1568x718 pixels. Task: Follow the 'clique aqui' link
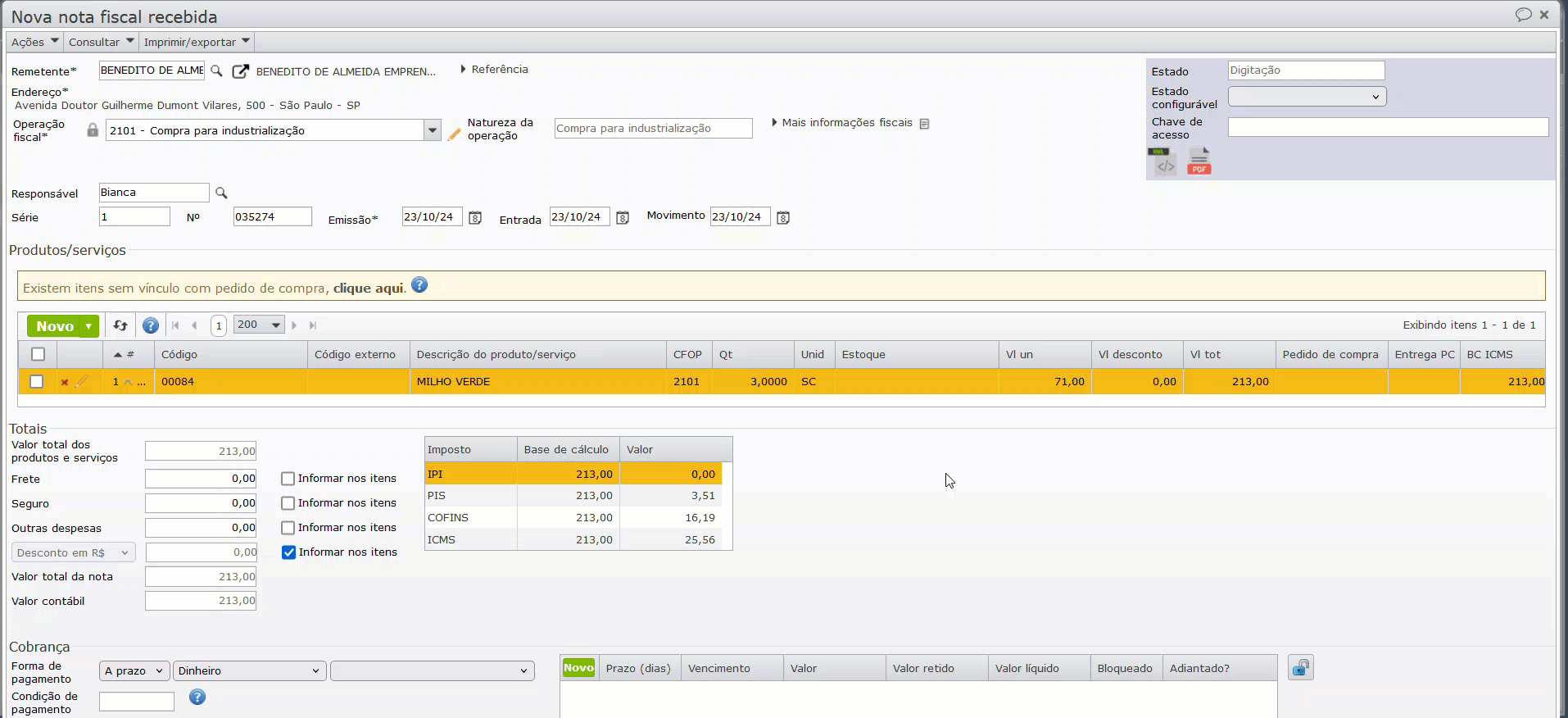point(369,289)
